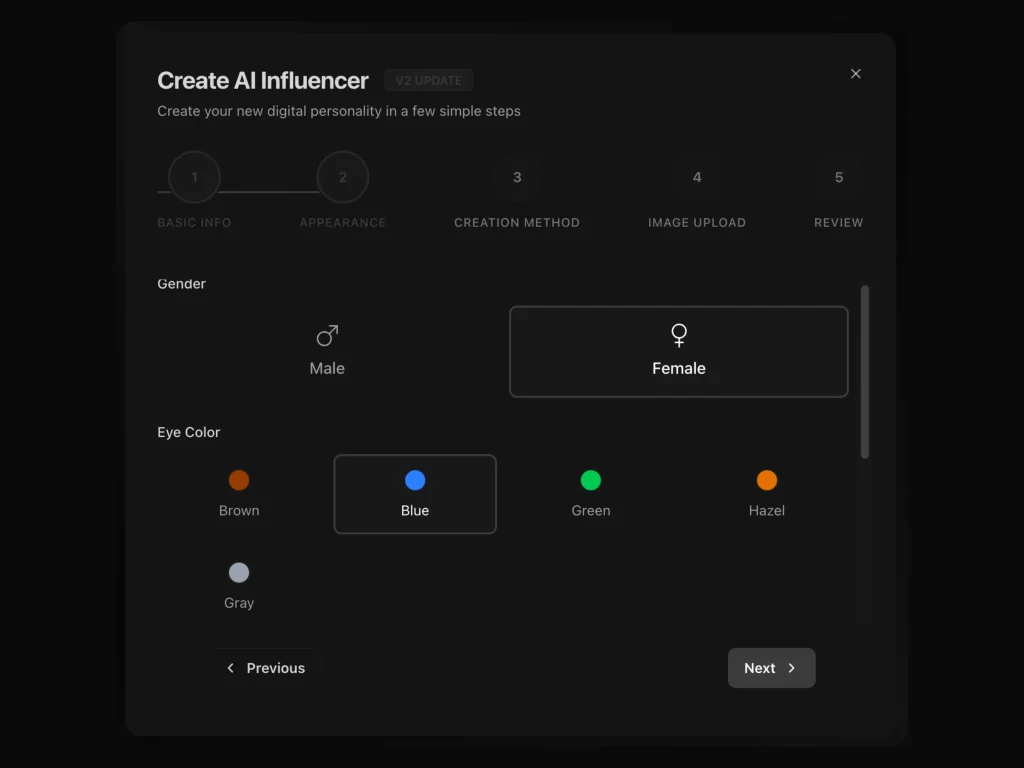Click the step 4 Image Upload circle
1024x768 pixels.
pyautogui.click(x=697, y=177)
